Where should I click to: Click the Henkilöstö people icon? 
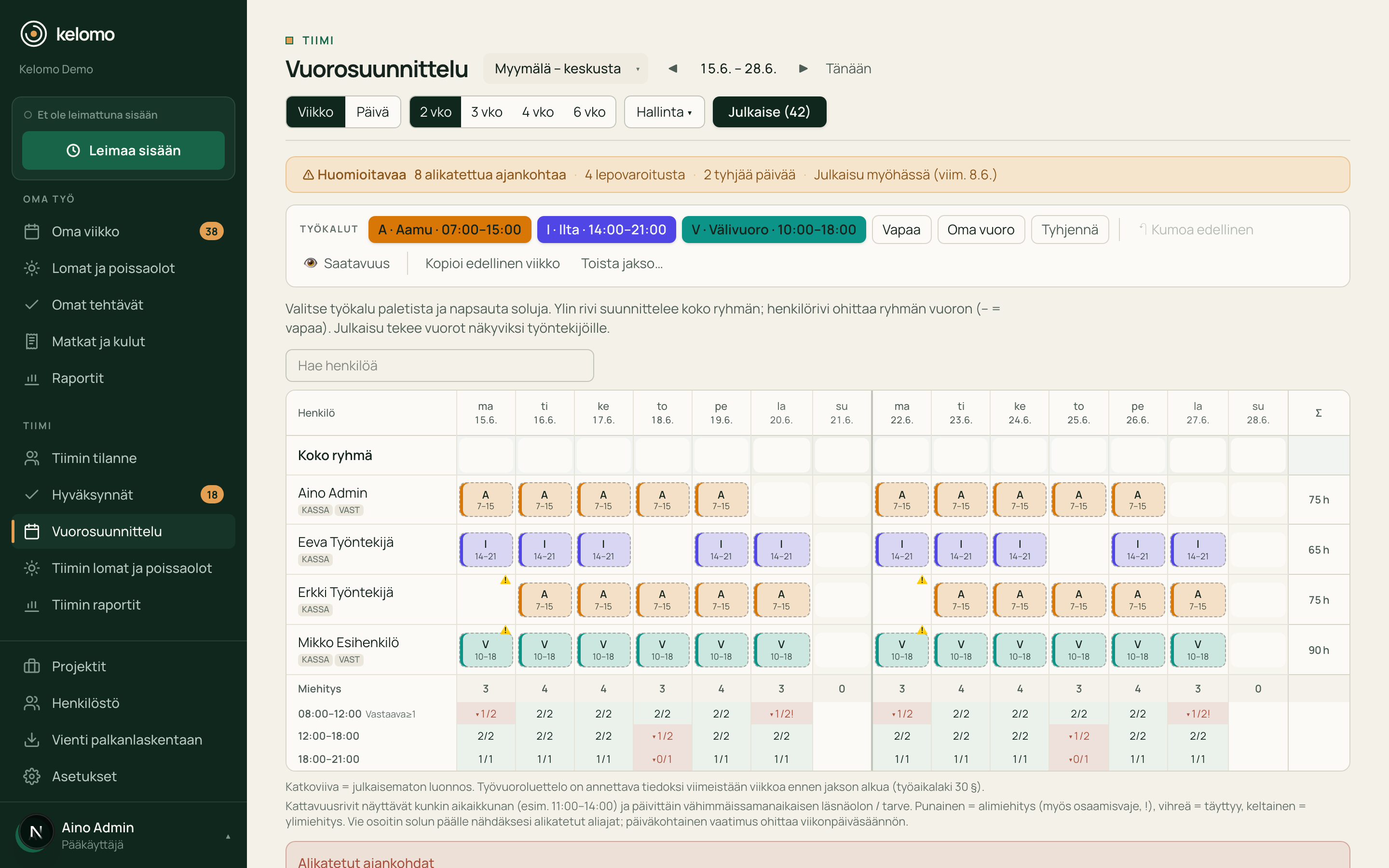point(31,703)
